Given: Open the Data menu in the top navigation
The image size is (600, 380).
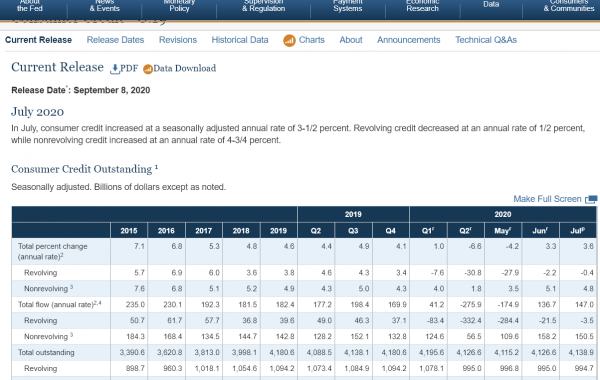Looking at the screenshot, I should (491, 4).
